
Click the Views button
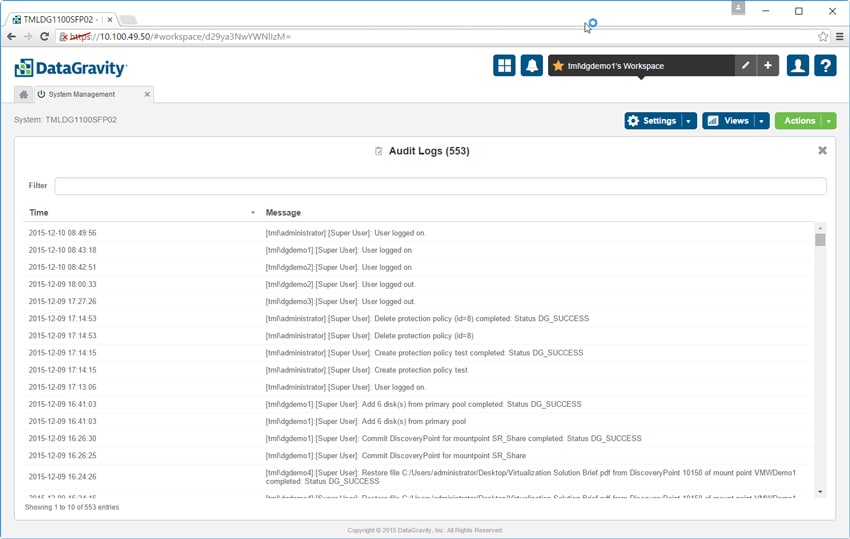729,121
